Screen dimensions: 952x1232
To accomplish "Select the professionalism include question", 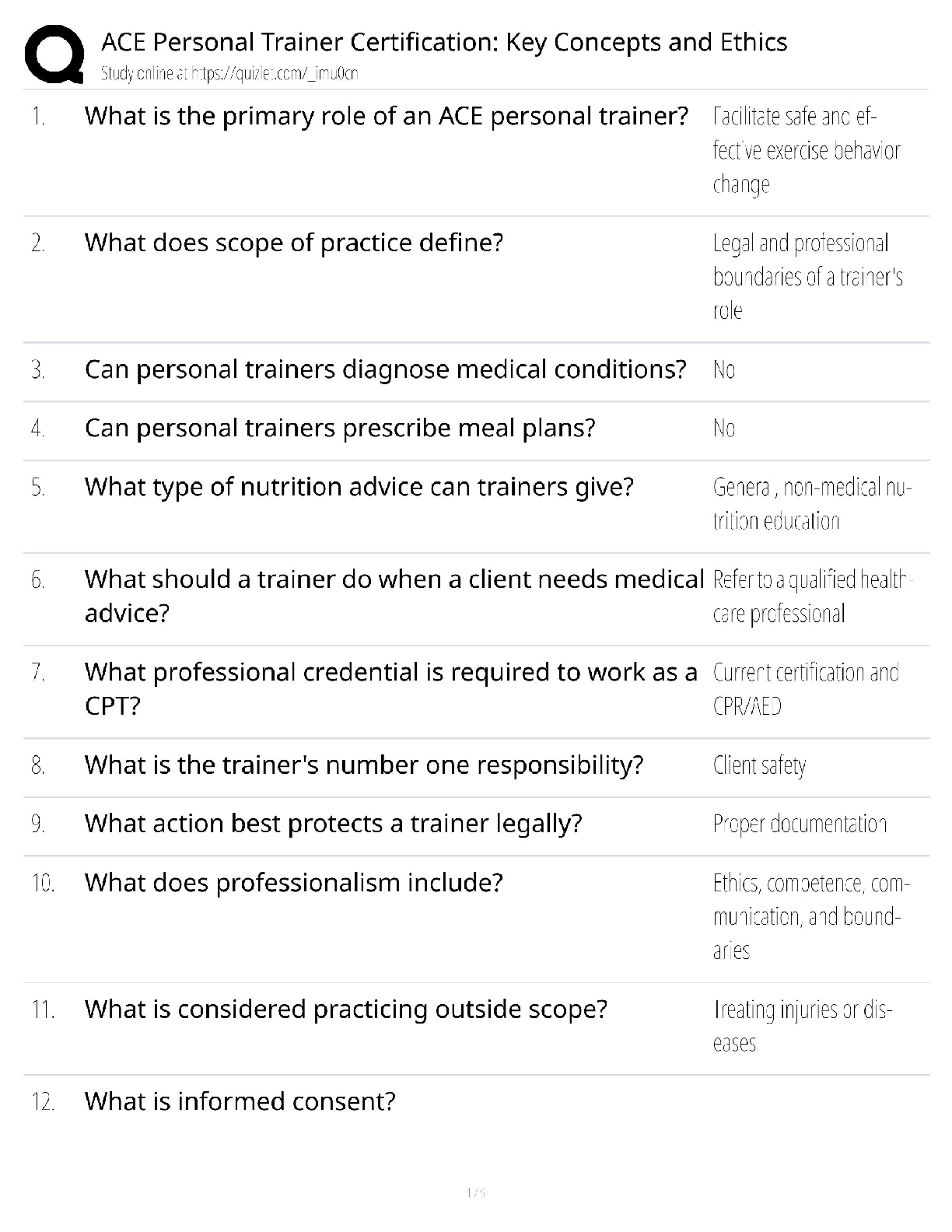I will pos(294,883).
